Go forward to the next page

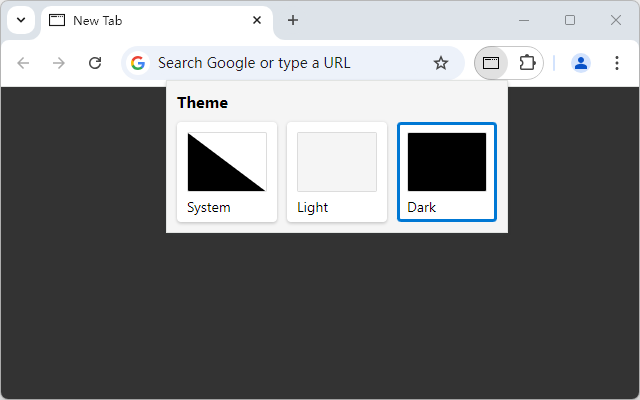pyautogui.click(x=59, y=63)
